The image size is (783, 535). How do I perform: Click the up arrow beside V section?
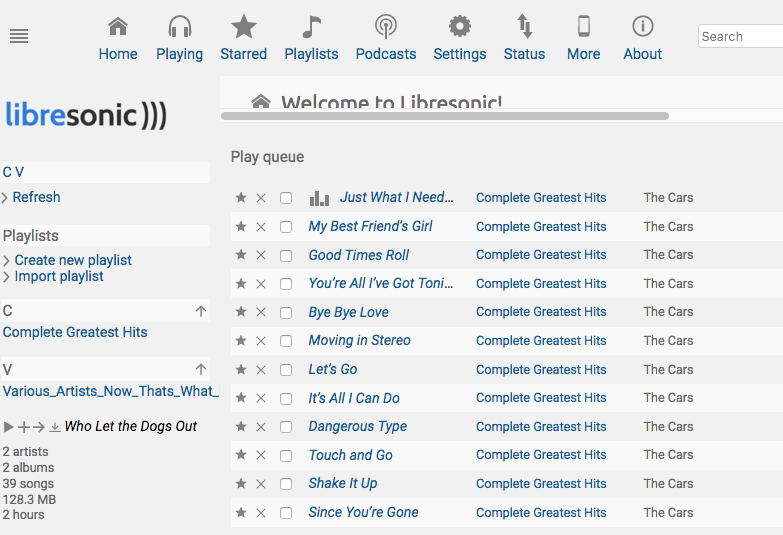201,370
